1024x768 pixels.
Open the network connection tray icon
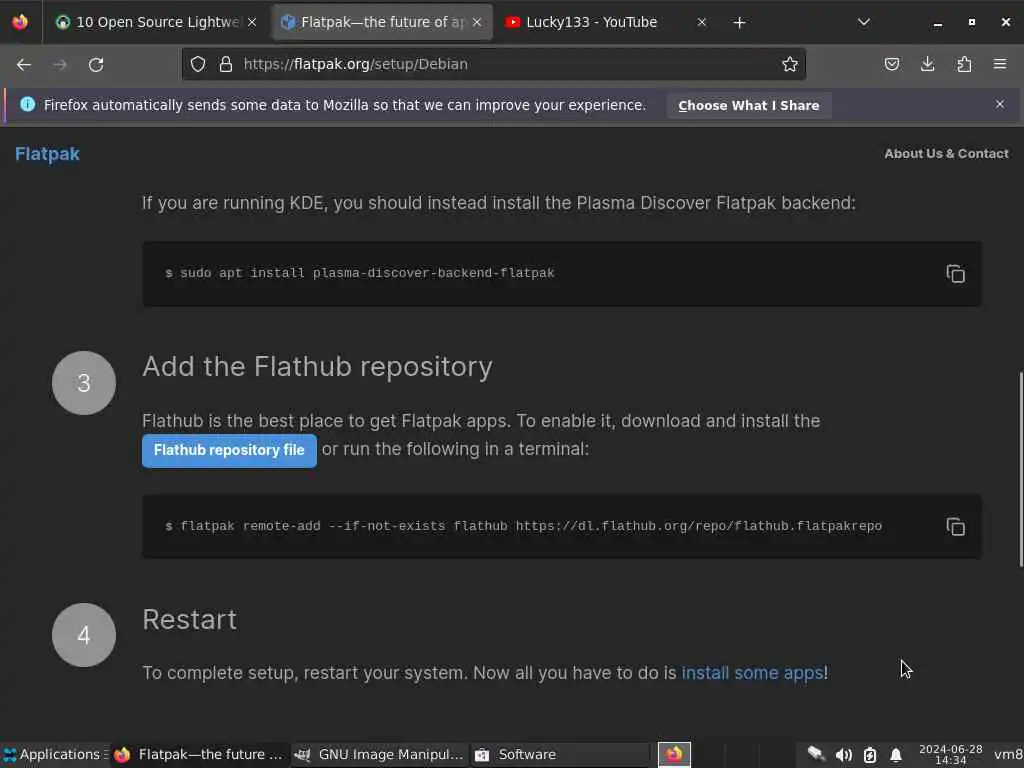click(x=816, y=754)
